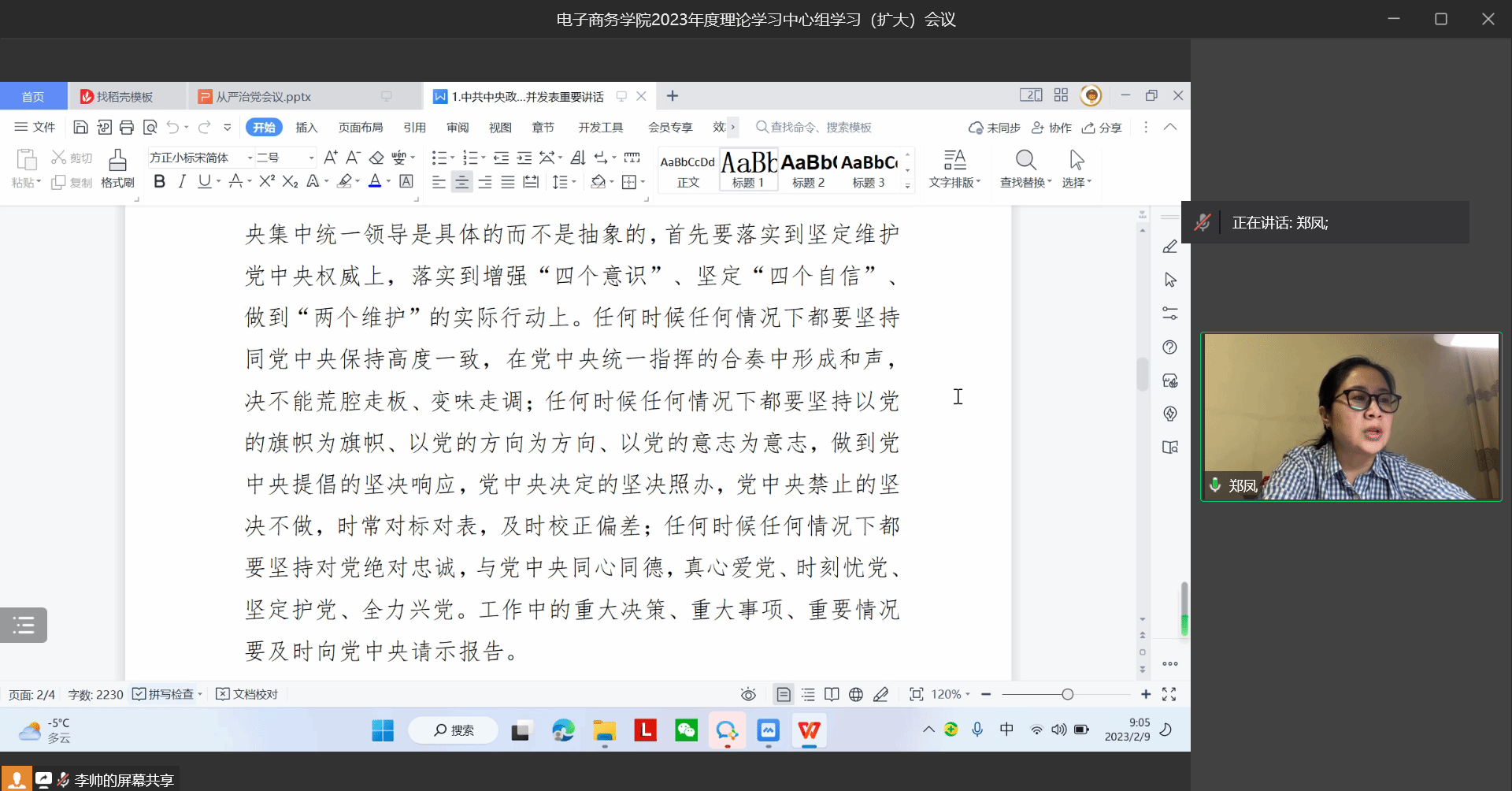
Task: Click the superscript X² icon
Action: click(267, 181)
